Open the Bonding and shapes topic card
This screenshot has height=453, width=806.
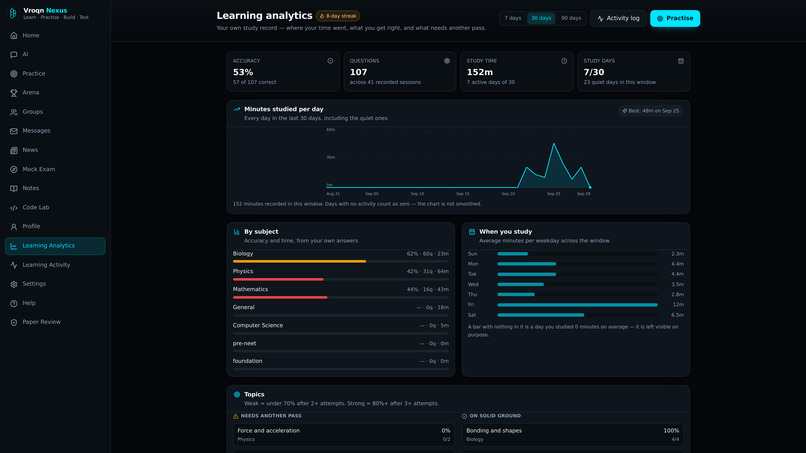pos(572,434)
